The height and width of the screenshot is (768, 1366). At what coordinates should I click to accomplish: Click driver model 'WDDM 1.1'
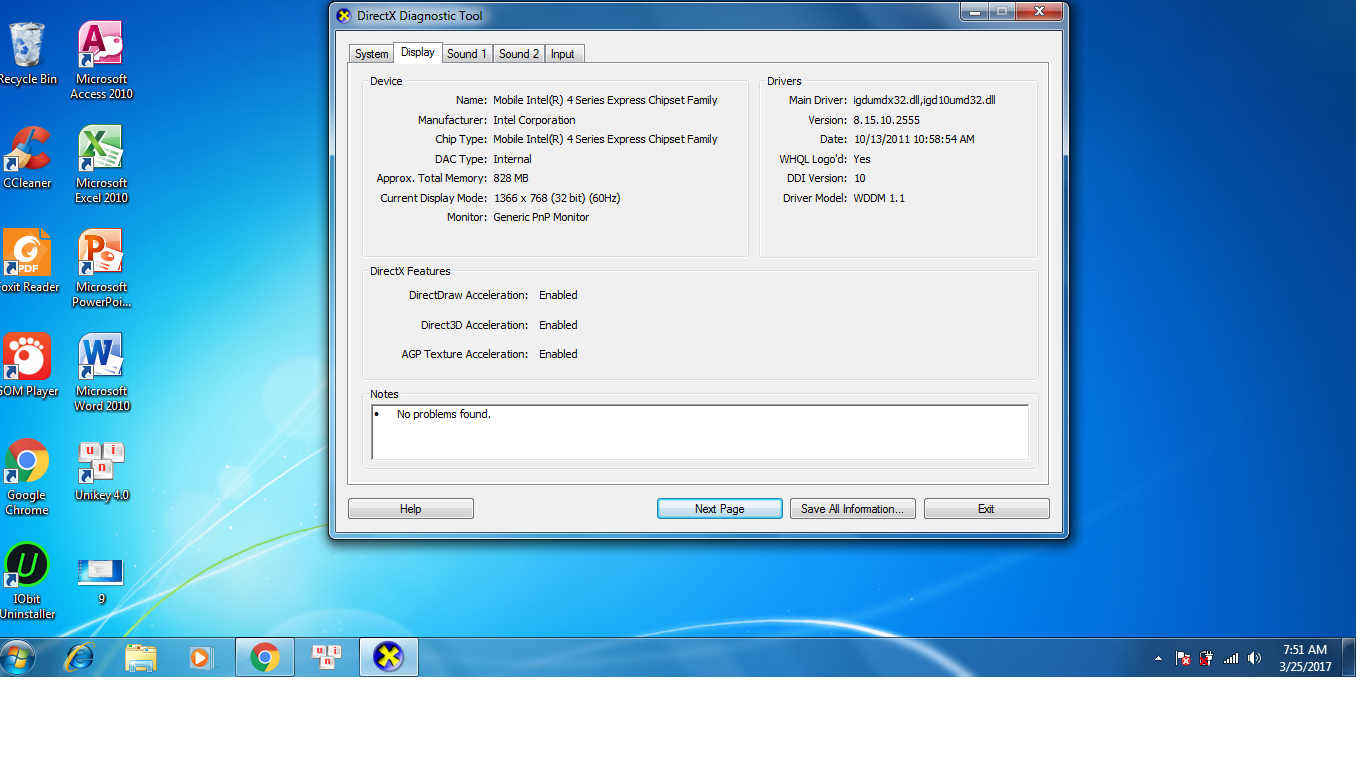point(879,198)
